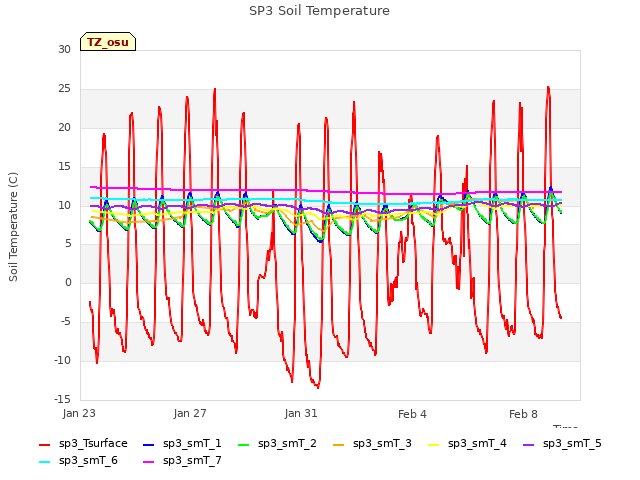Viewport: 640px width, 480px height.
Task: Click the TZ_osu annotation label
Action: click(108, 42)
